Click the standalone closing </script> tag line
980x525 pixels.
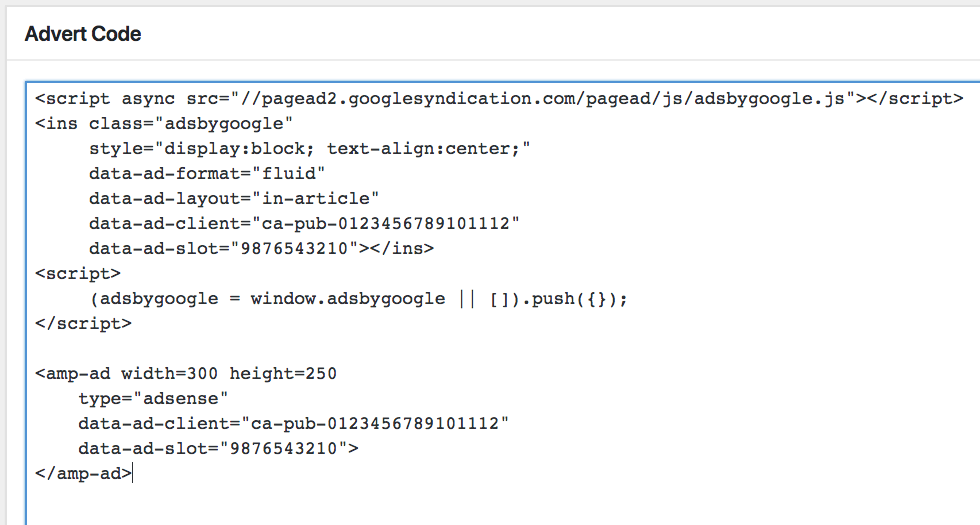tap(83, 324)
